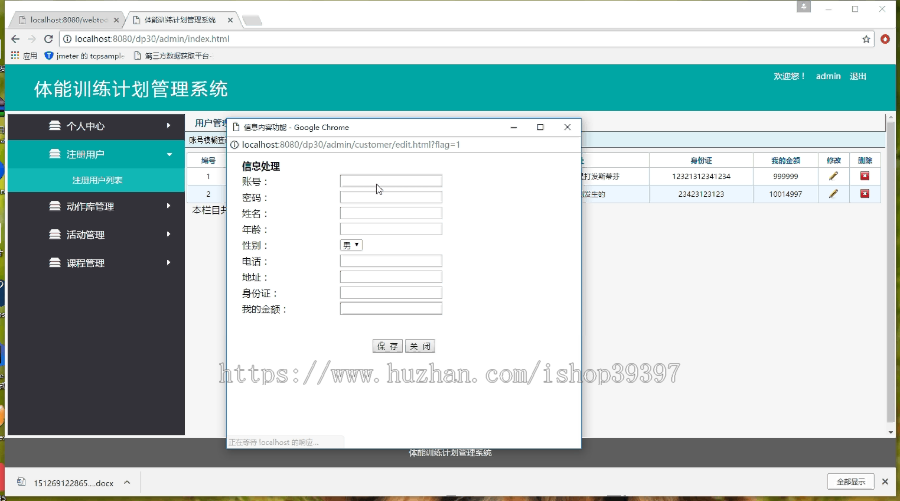Click the 课程管理 stack icon in the sidebar

point(55,262)
